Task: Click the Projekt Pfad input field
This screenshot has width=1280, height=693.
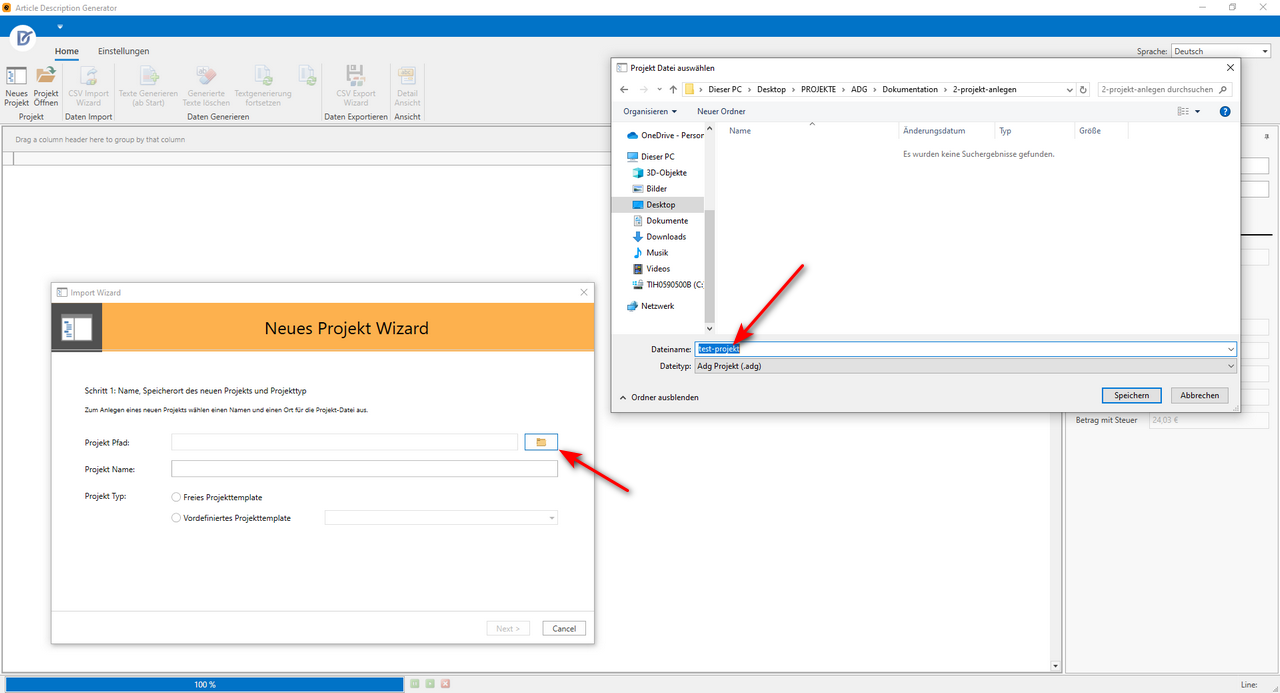Action: coord(344,442)
